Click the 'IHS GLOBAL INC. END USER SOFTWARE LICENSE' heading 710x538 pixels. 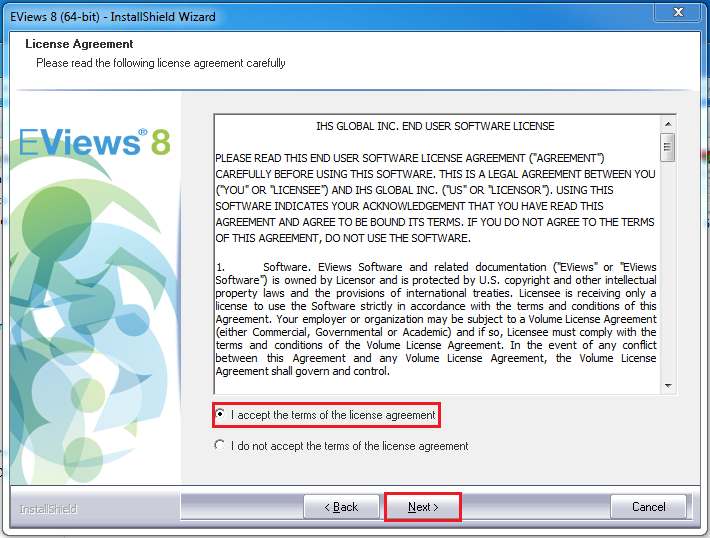tap(435, 126)
